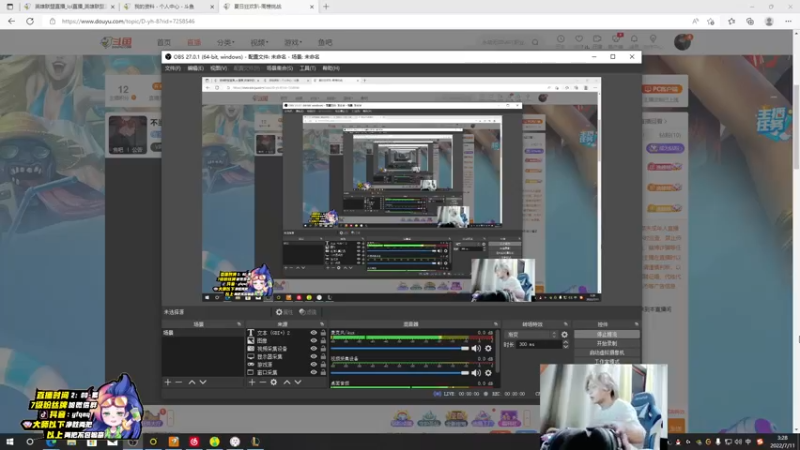Mute the 麦克风/Aux speaker icon

pyautogui.click(x=476, y=348)
